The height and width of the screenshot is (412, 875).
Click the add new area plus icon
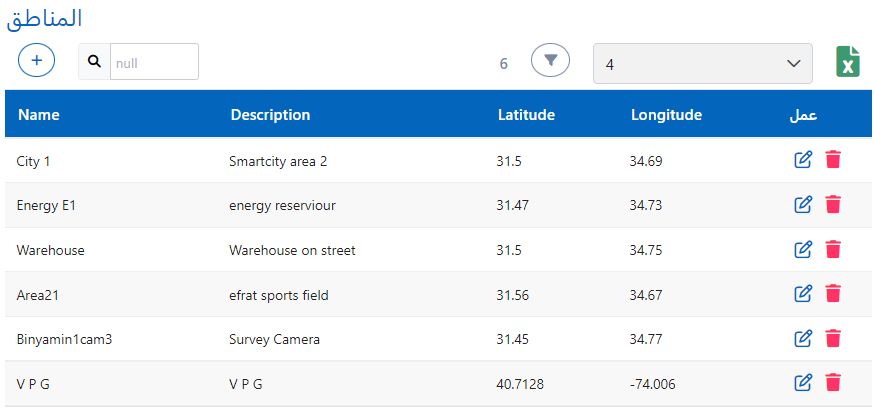pos(37,61)
